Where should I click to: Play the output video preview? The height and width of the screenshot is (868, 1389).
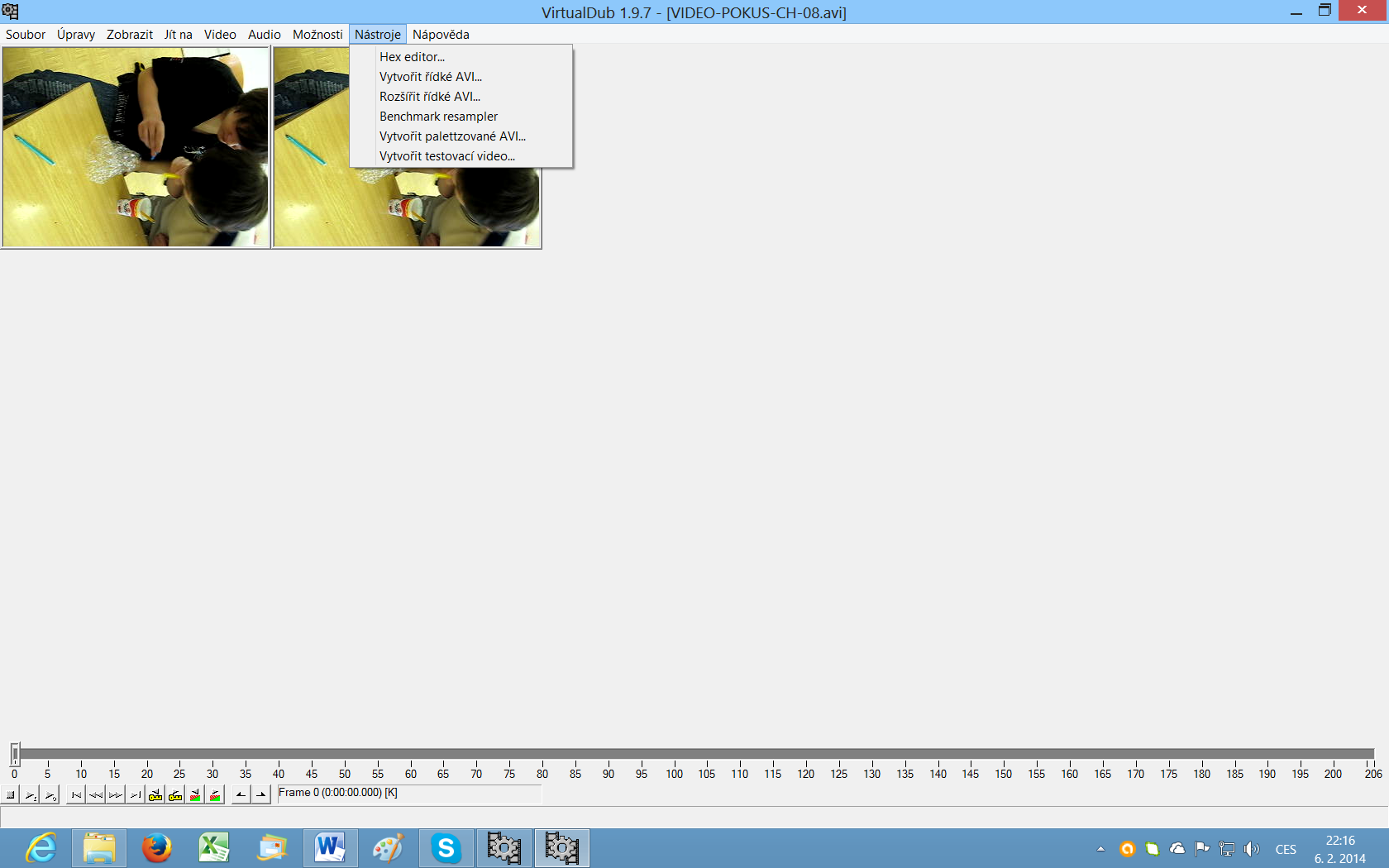50,795
